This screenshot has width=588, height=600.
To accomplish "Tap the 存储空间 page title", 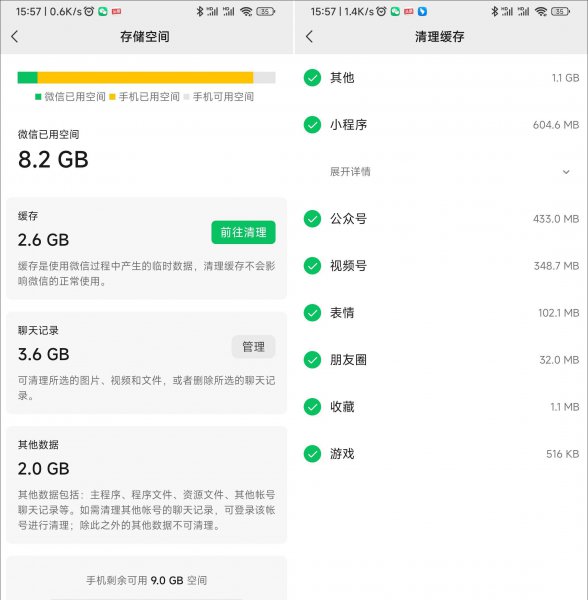I will pyautogui.click(x=145, y=37).
